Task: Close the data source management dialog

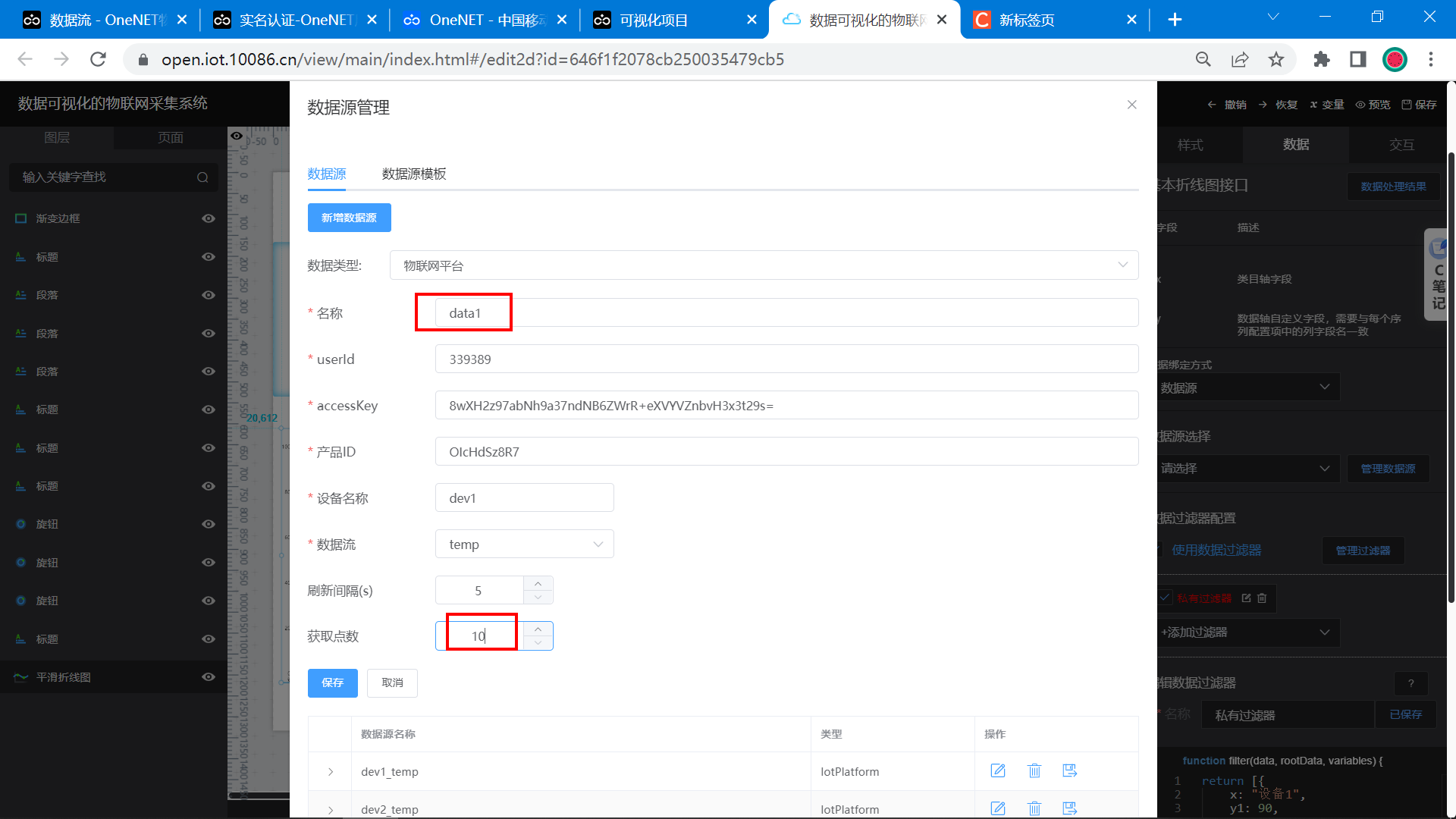Action: (x=1131, y=105)
